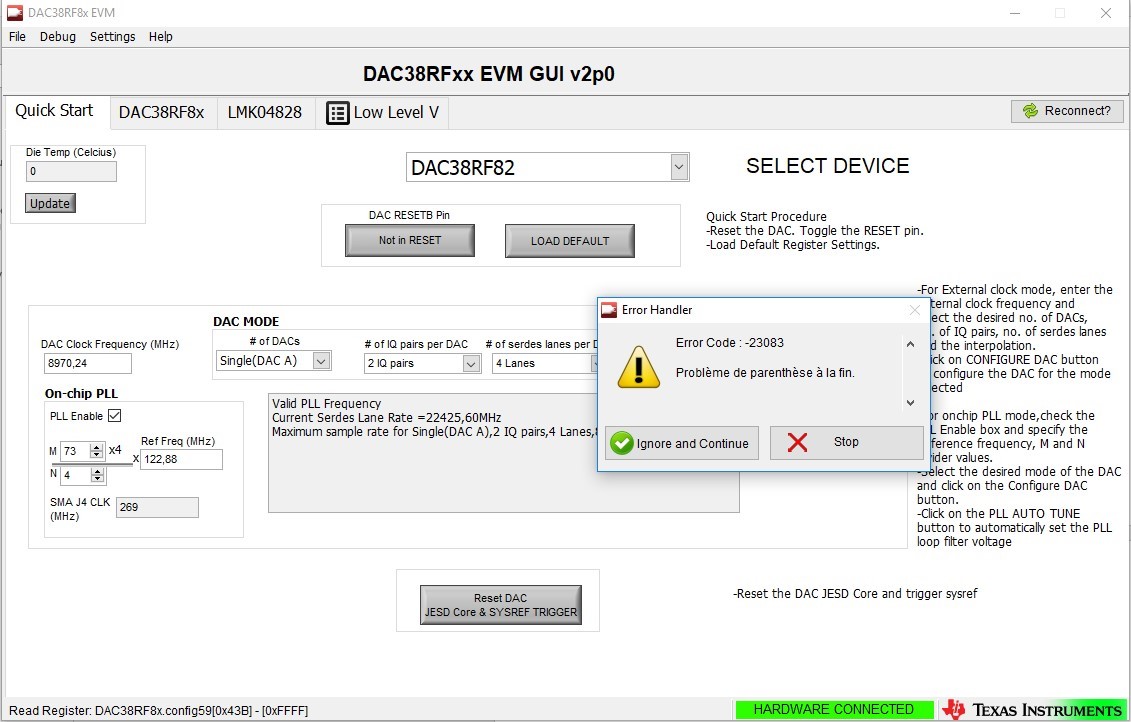This screenshot has width=1131, height=722.
Task: Click the DAC38RFxx EVM GUI v2p0 title
Action: coord(489,74)
